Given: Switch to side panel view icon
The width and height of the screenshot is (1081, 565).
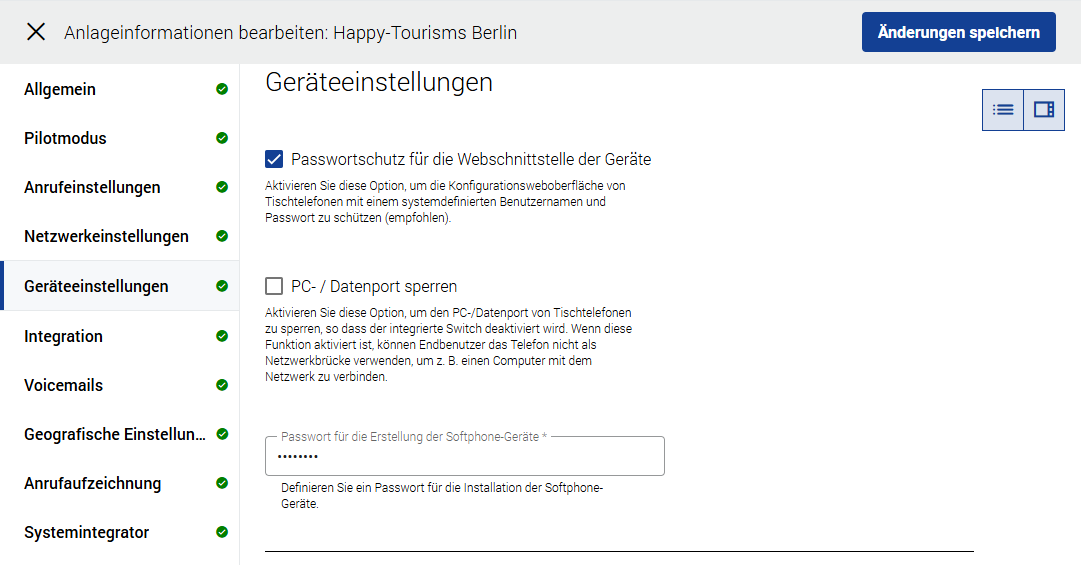Looking at the screenshot, I should [1044, 110].
